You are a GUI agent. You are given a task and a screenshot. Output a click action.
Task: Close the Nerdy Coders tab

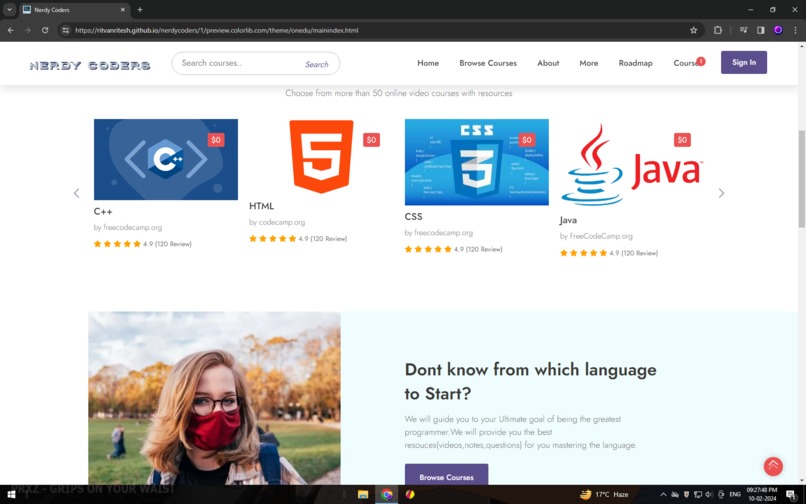point(123,9)
